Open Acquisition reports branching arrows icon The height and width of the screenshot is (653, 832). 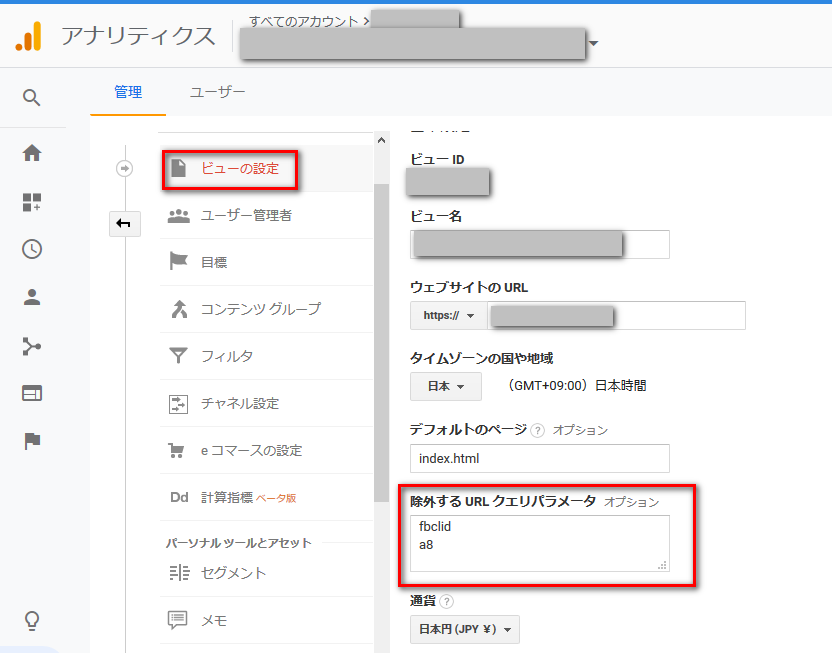pos(32,346)
